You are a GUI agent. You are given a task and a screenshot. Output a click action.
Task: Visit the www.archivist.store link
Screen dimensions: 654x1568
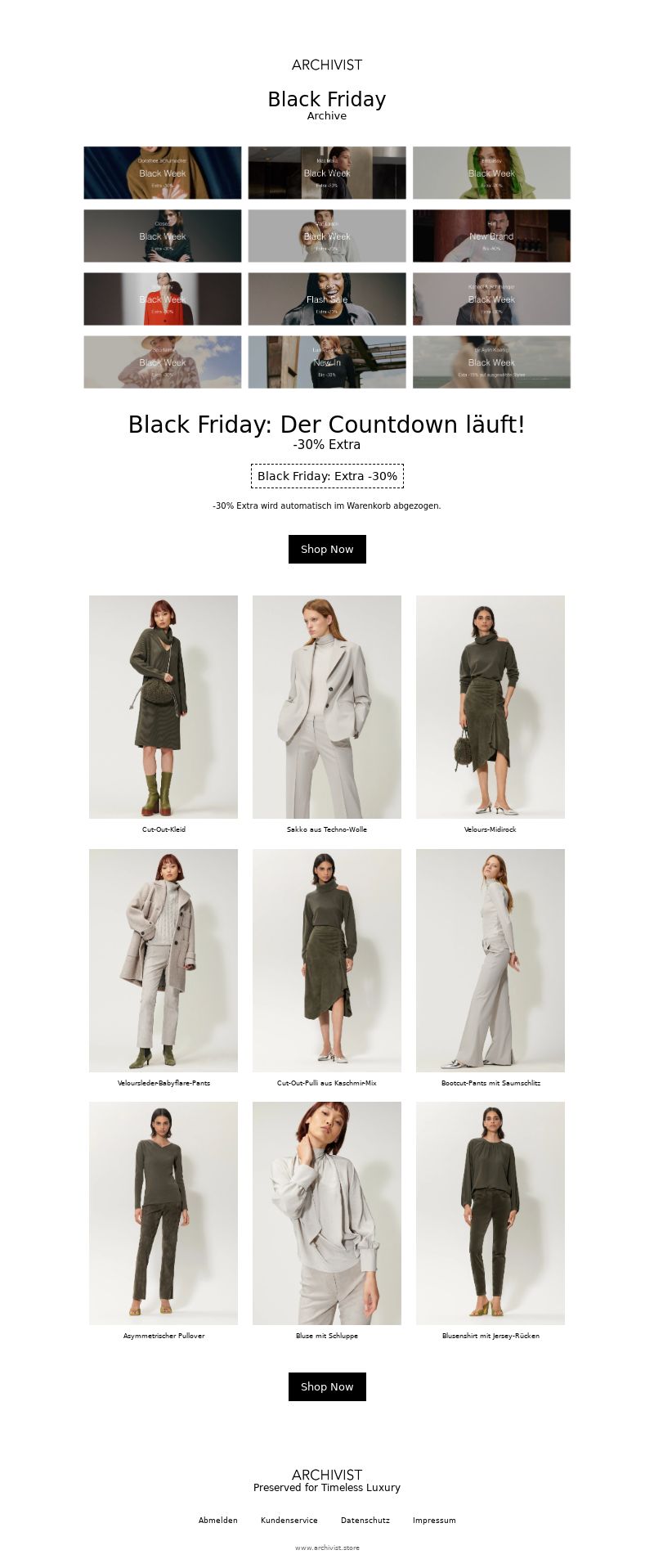[327, 1548]
